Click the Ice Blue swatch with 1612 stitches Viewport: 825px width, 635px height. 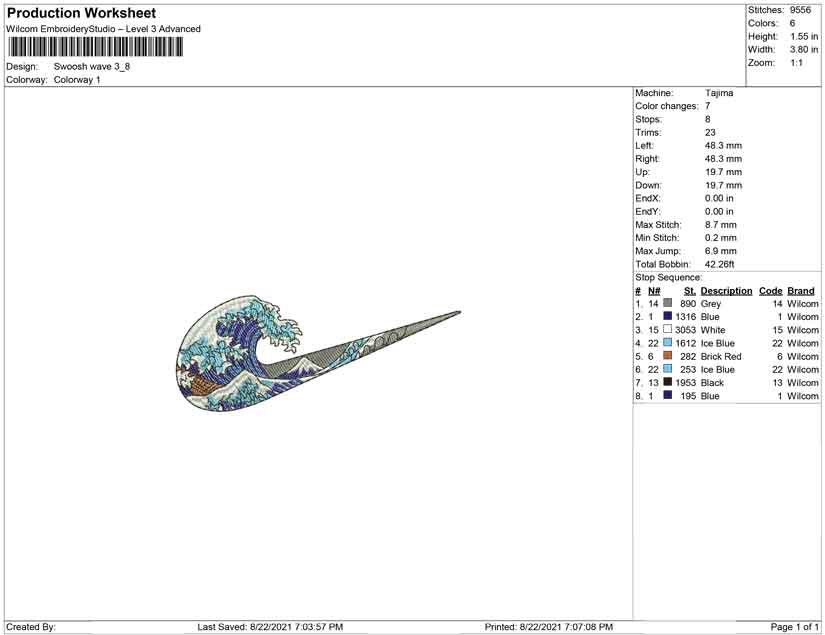click(668, 342)
